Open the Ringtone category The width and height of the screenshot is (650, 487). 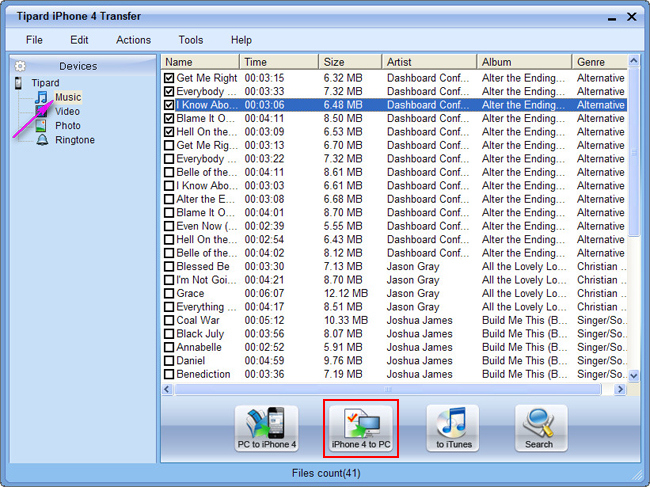coord(75,140)
